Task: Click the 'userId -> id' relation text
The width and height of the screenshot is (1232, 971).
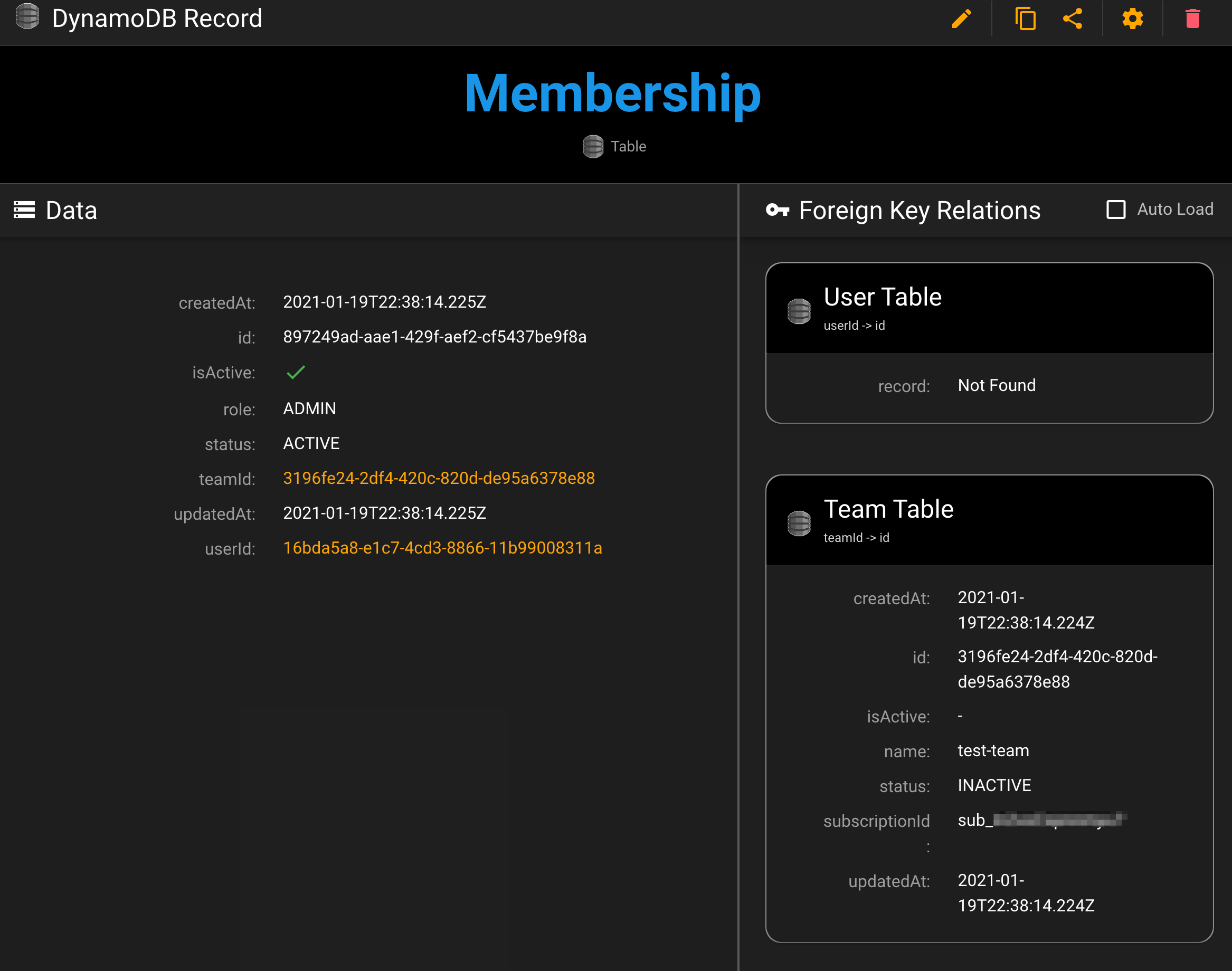Action: [854, 325]
